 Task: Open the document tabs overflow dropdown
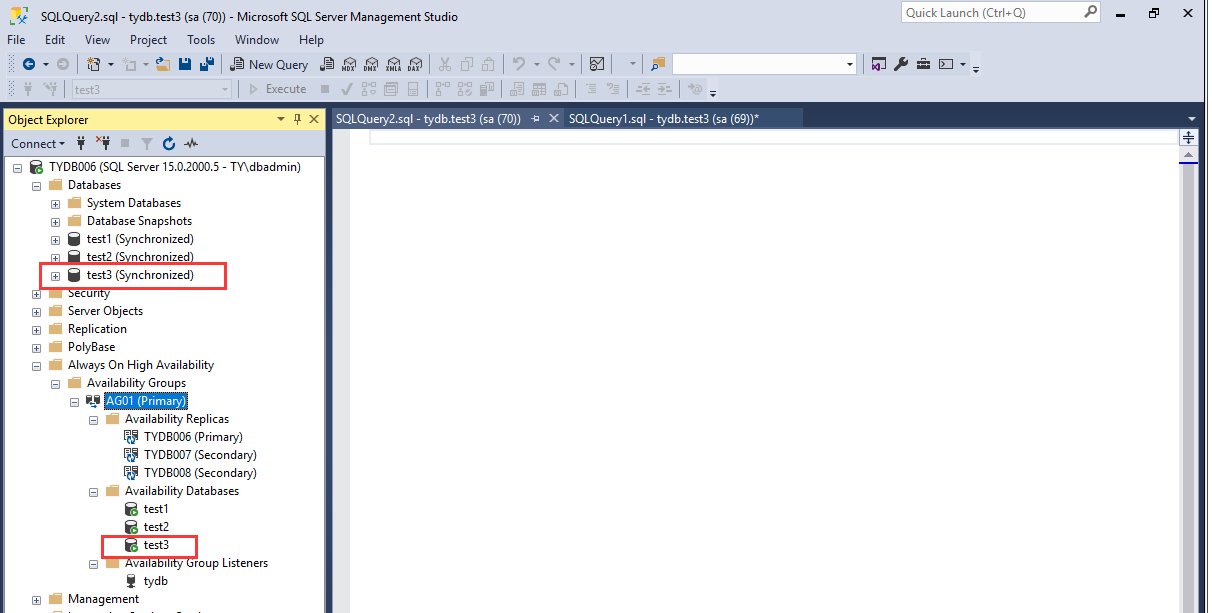click(x=1192, y=119)
